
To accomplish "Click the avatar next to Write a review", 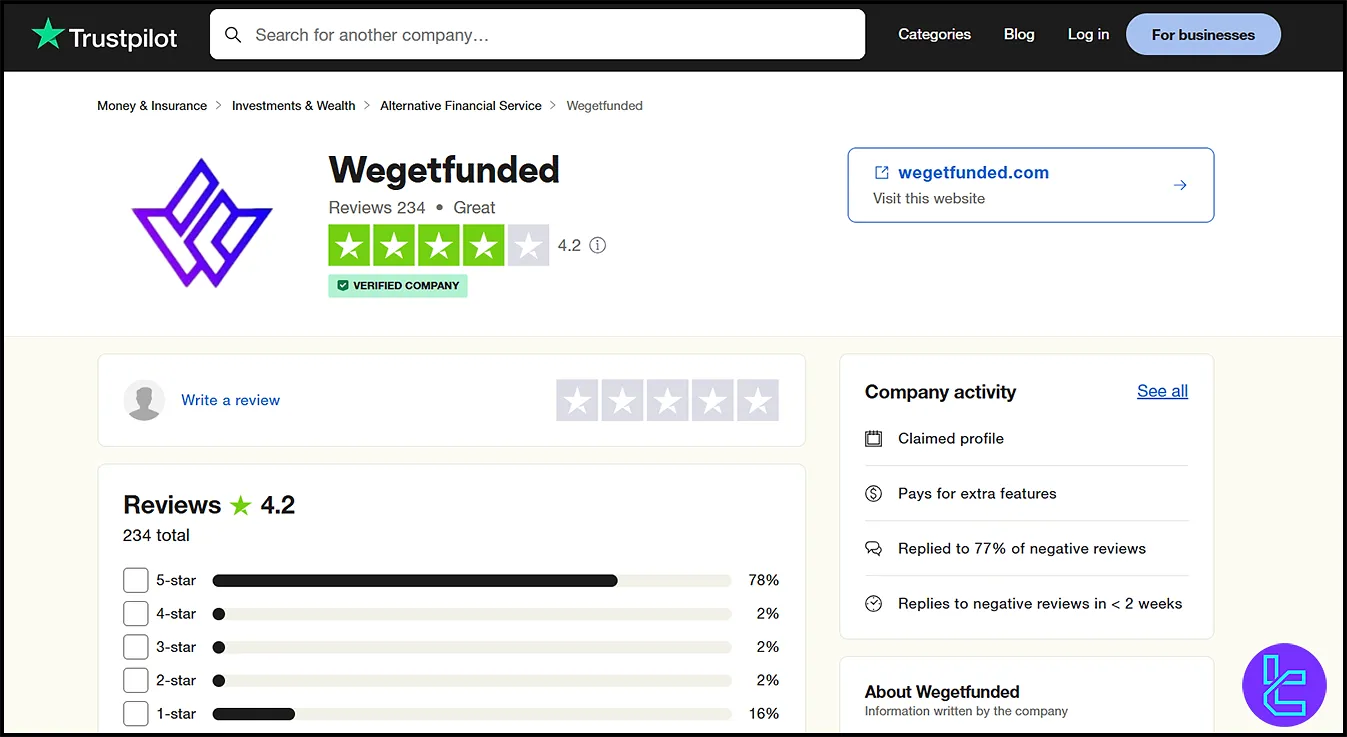I will [x=144, y=400].
